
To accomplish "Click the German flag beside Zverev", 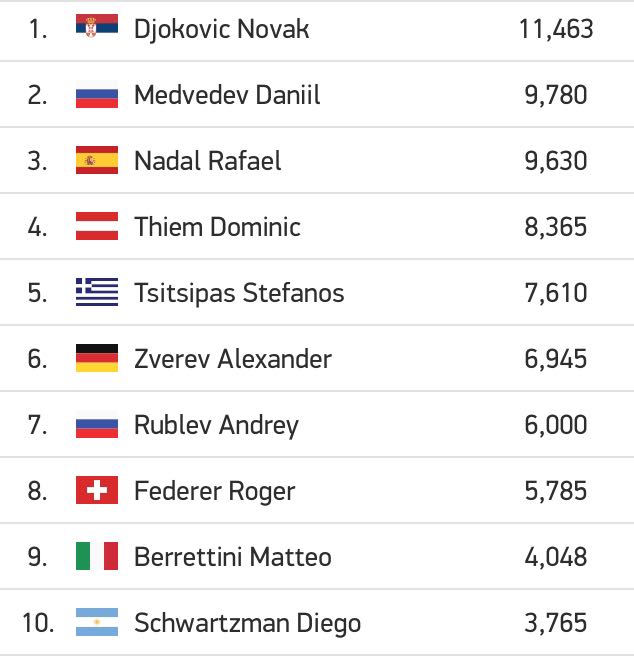I will pyautogui.click(x=97, y=358).
